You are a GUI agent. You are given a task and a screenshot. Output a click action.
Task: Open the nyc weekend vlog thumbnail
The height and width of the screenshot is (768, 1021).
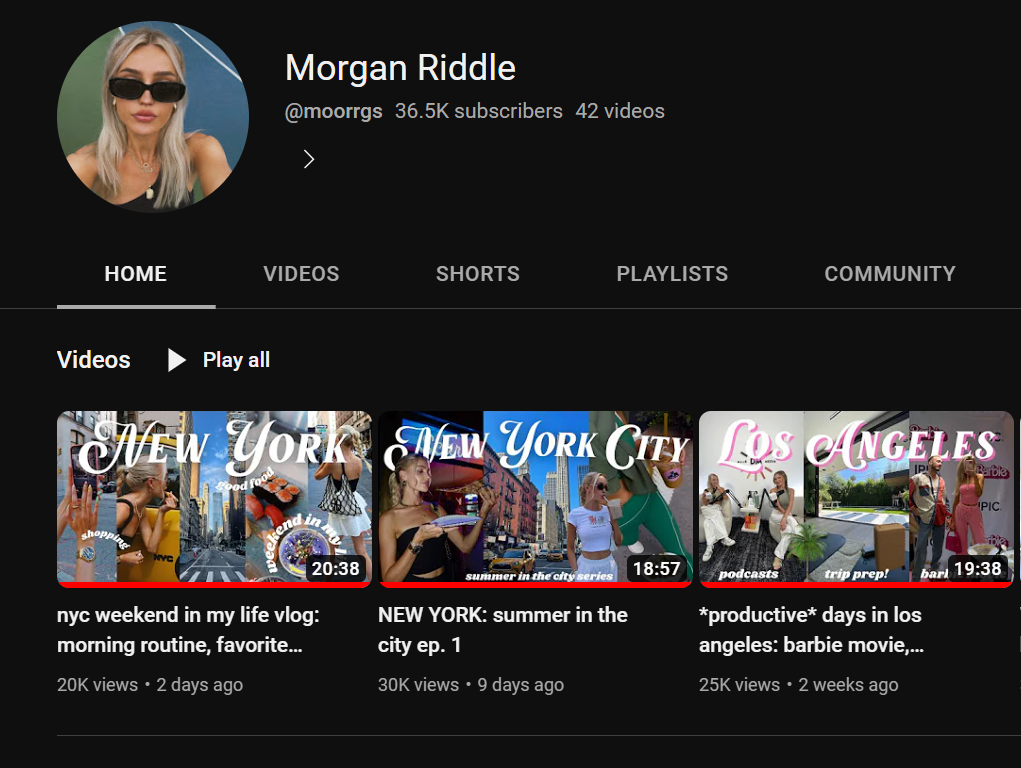coord(214,498)
